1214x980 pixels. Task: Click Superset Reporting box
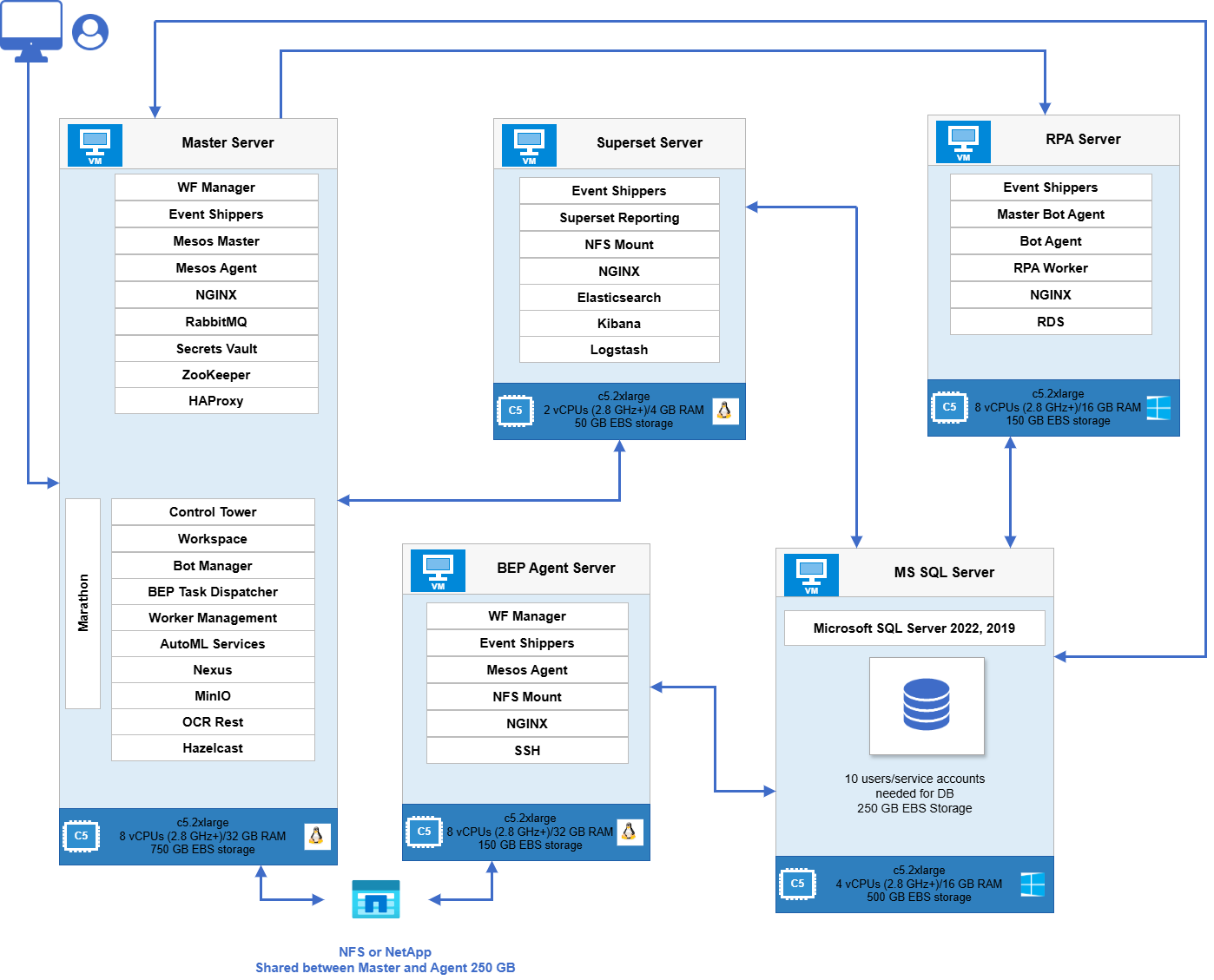tap(619, 218)
